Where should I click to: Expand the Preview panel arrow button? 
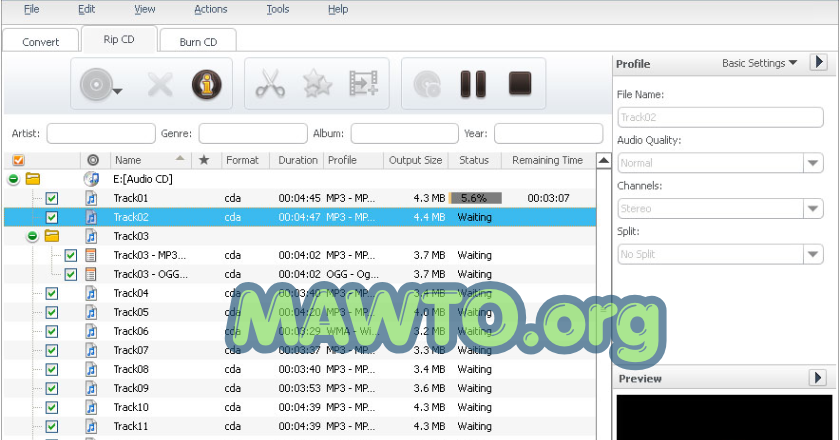[x=818, y=378]
